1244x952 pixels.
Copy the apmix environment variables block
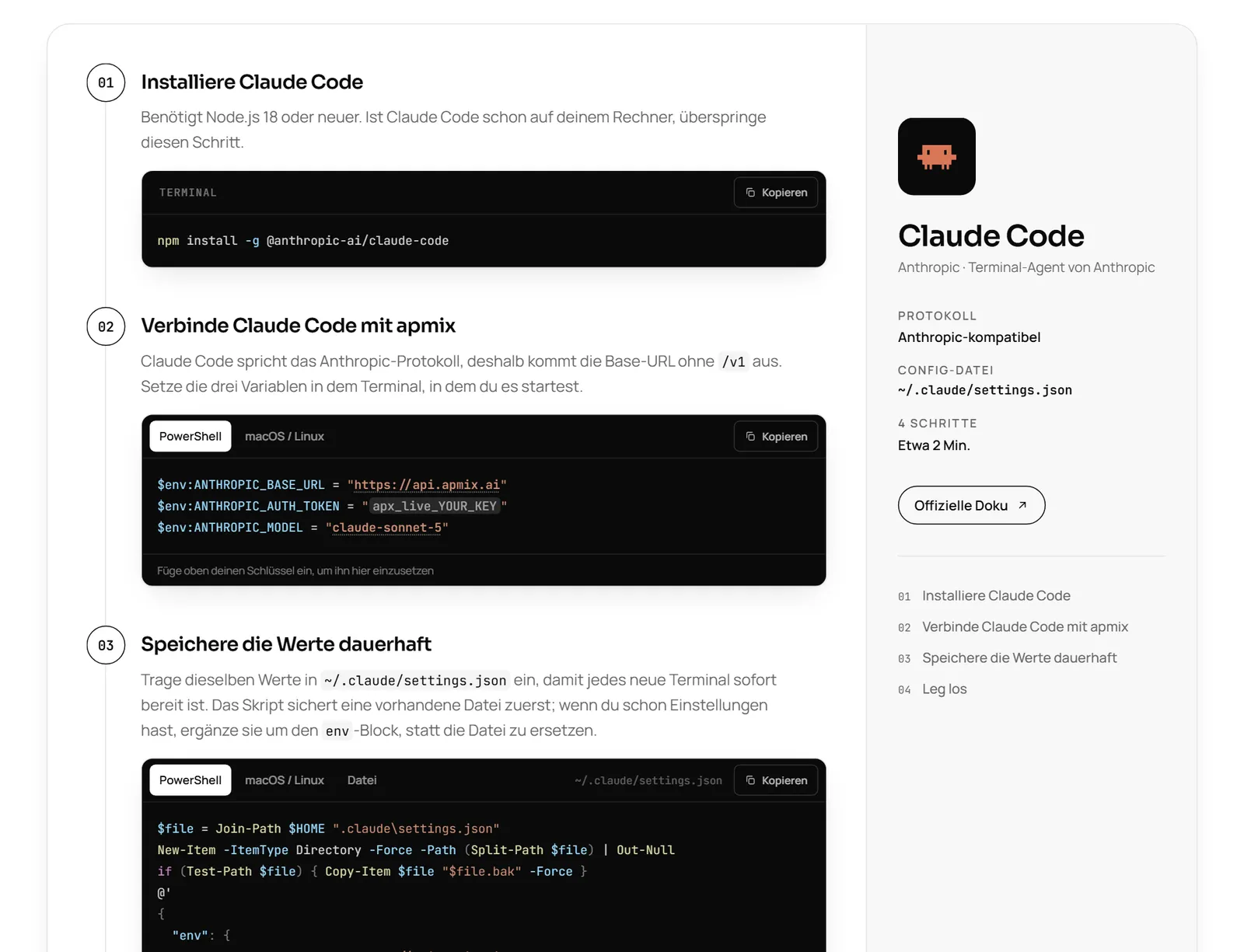click(x=776, y=437)
